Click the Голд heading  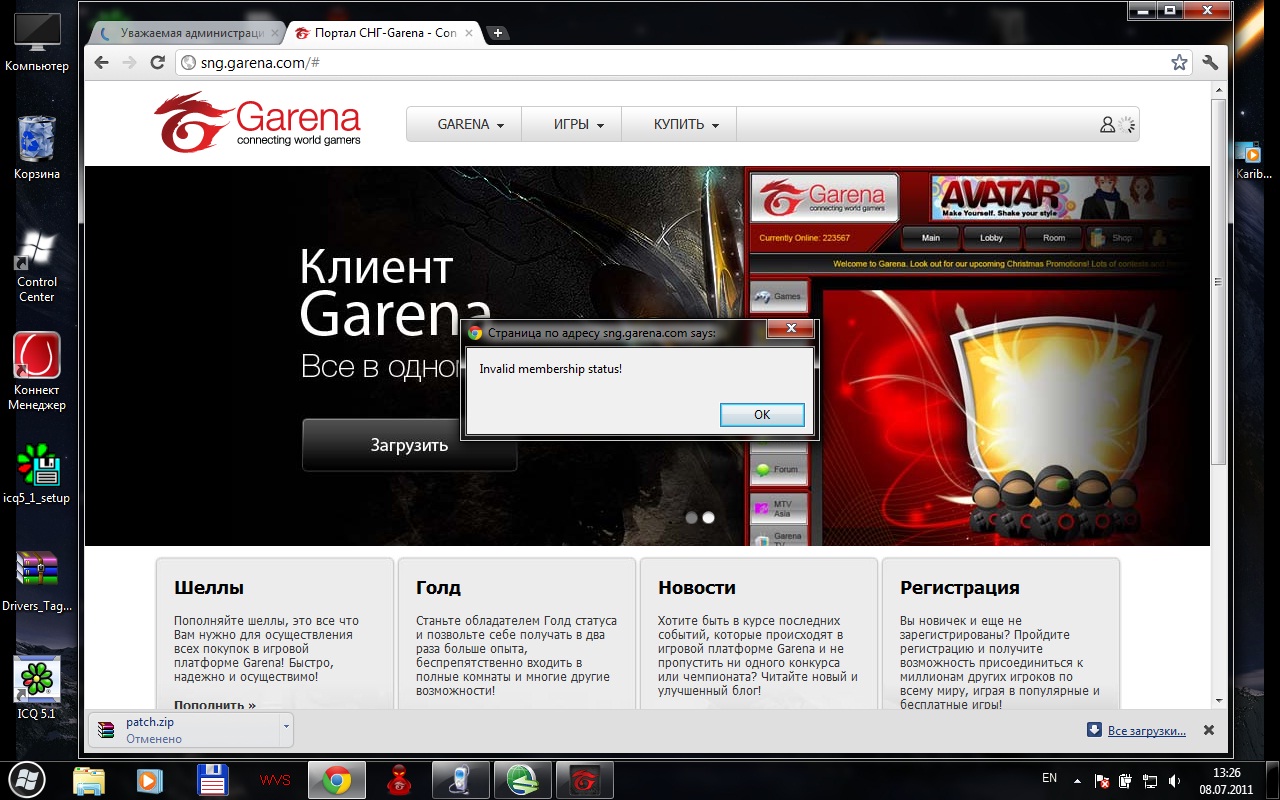(438, 587)
